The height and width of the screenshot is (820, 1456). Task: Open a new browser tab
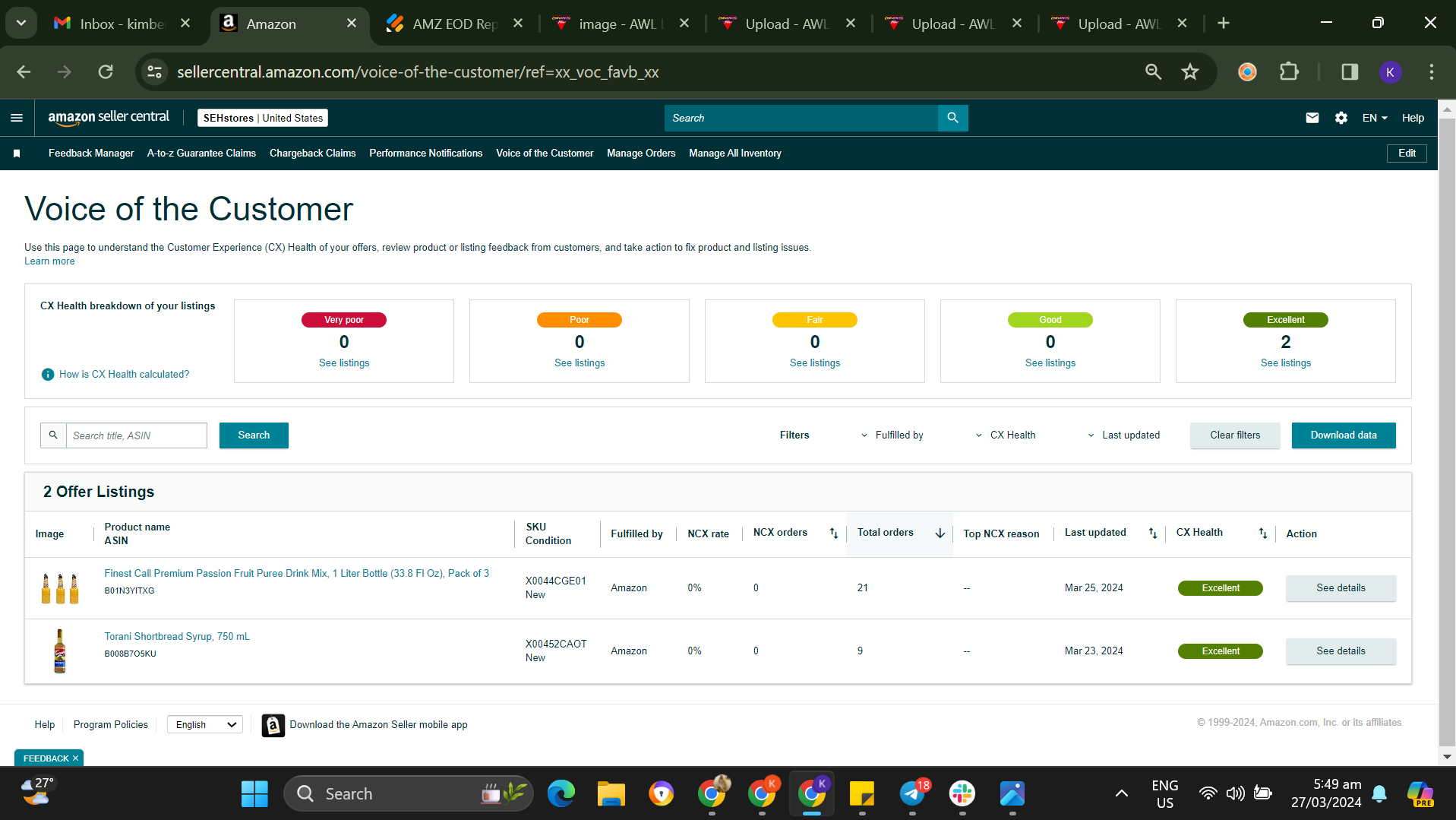point(1224,24)
